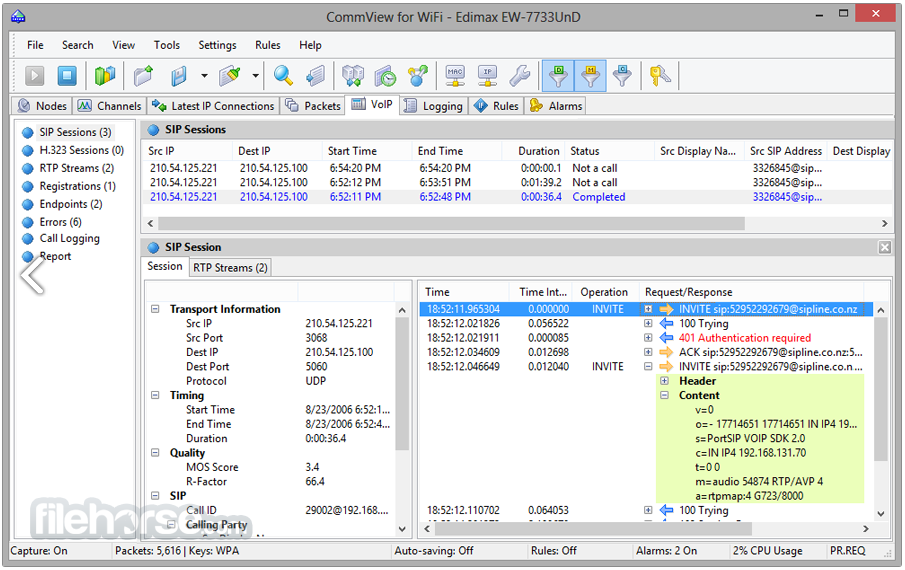
Task: Toggle the management packets funnel filter
Action: (590, 76)
